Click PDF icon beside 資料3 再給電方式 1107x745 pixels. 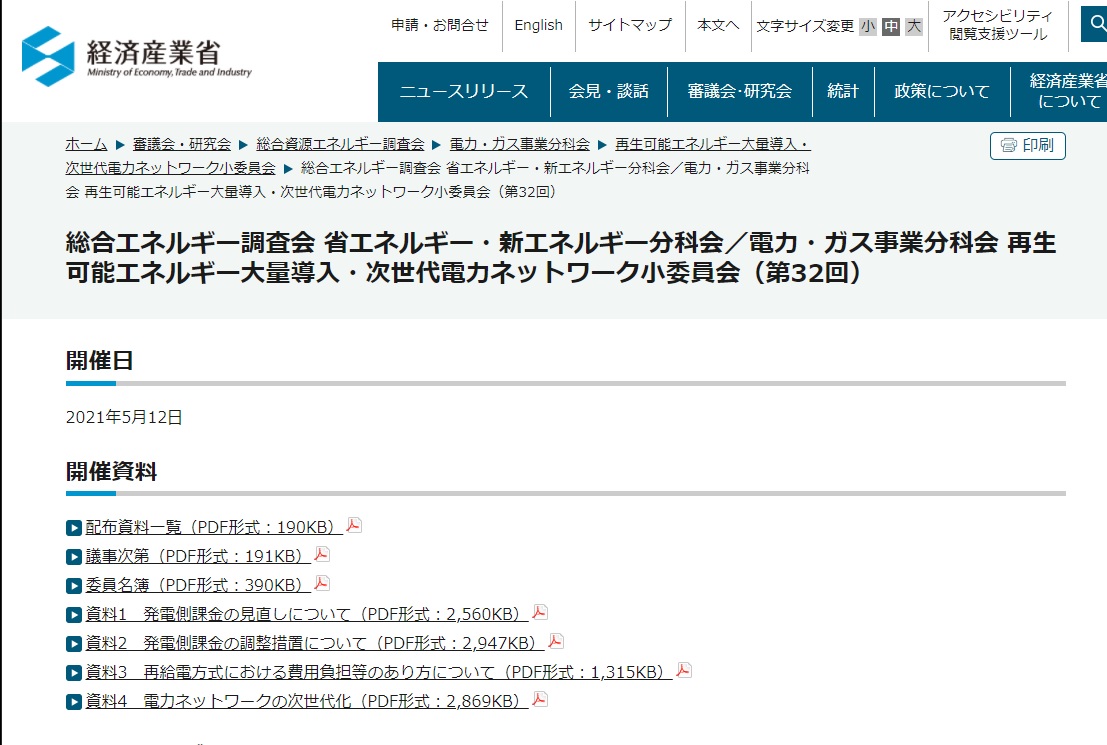pyautogui.click(x=684, y=671)
